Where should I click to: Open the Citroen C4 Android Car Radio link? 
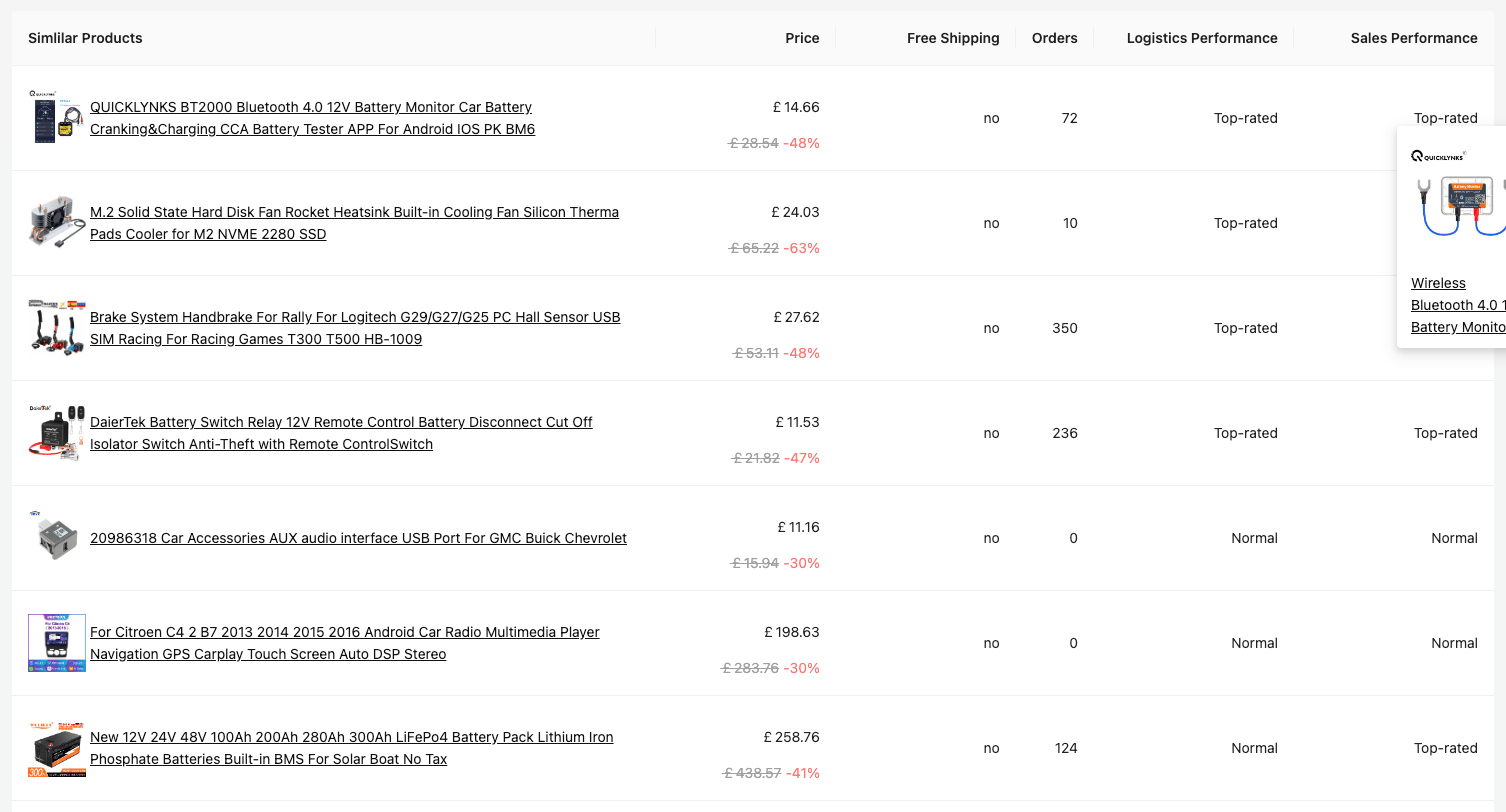[345, 643]
